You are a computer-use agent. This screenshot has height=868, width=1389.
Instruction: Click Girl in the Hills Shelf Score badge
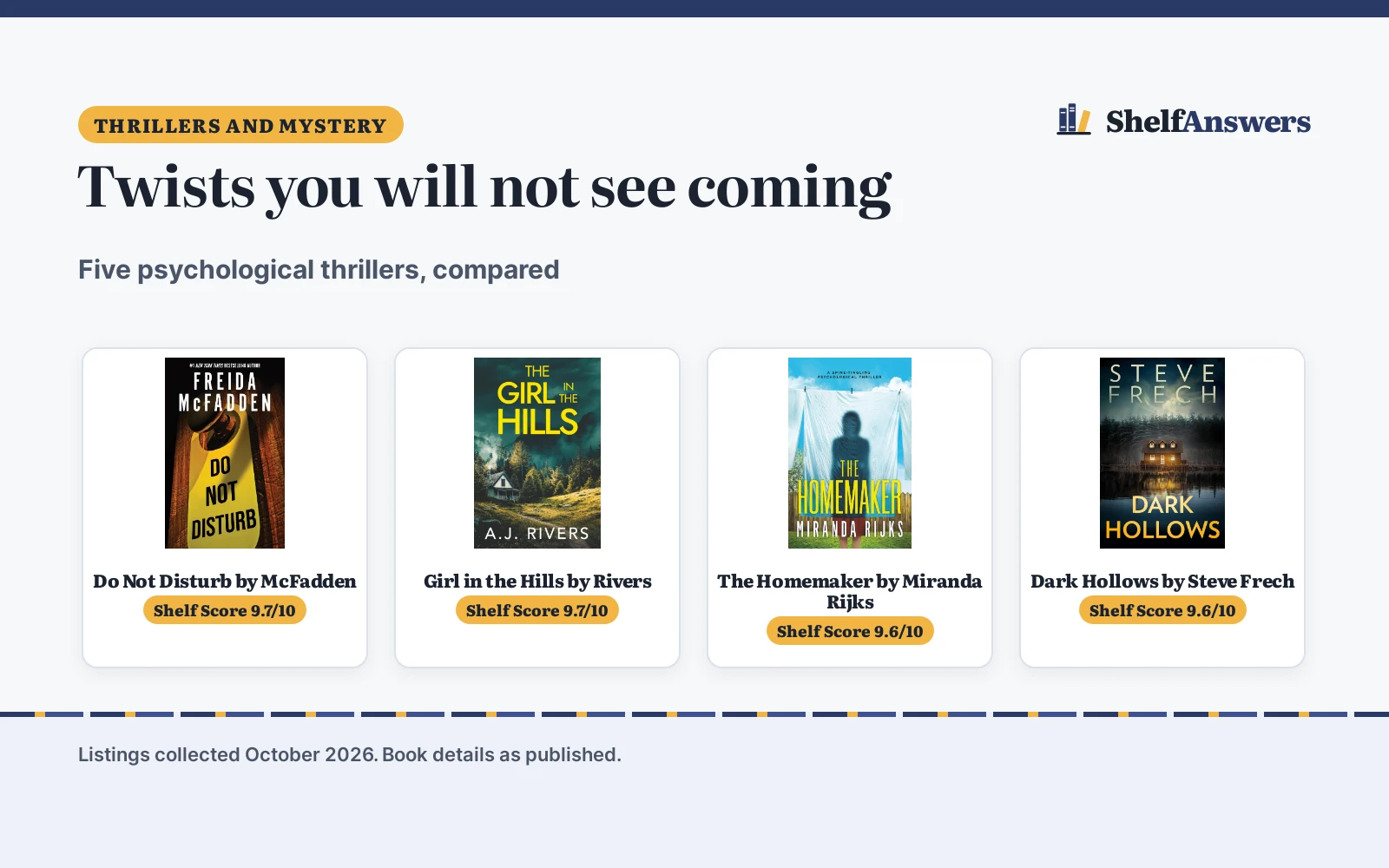click(x=537, y=610)
